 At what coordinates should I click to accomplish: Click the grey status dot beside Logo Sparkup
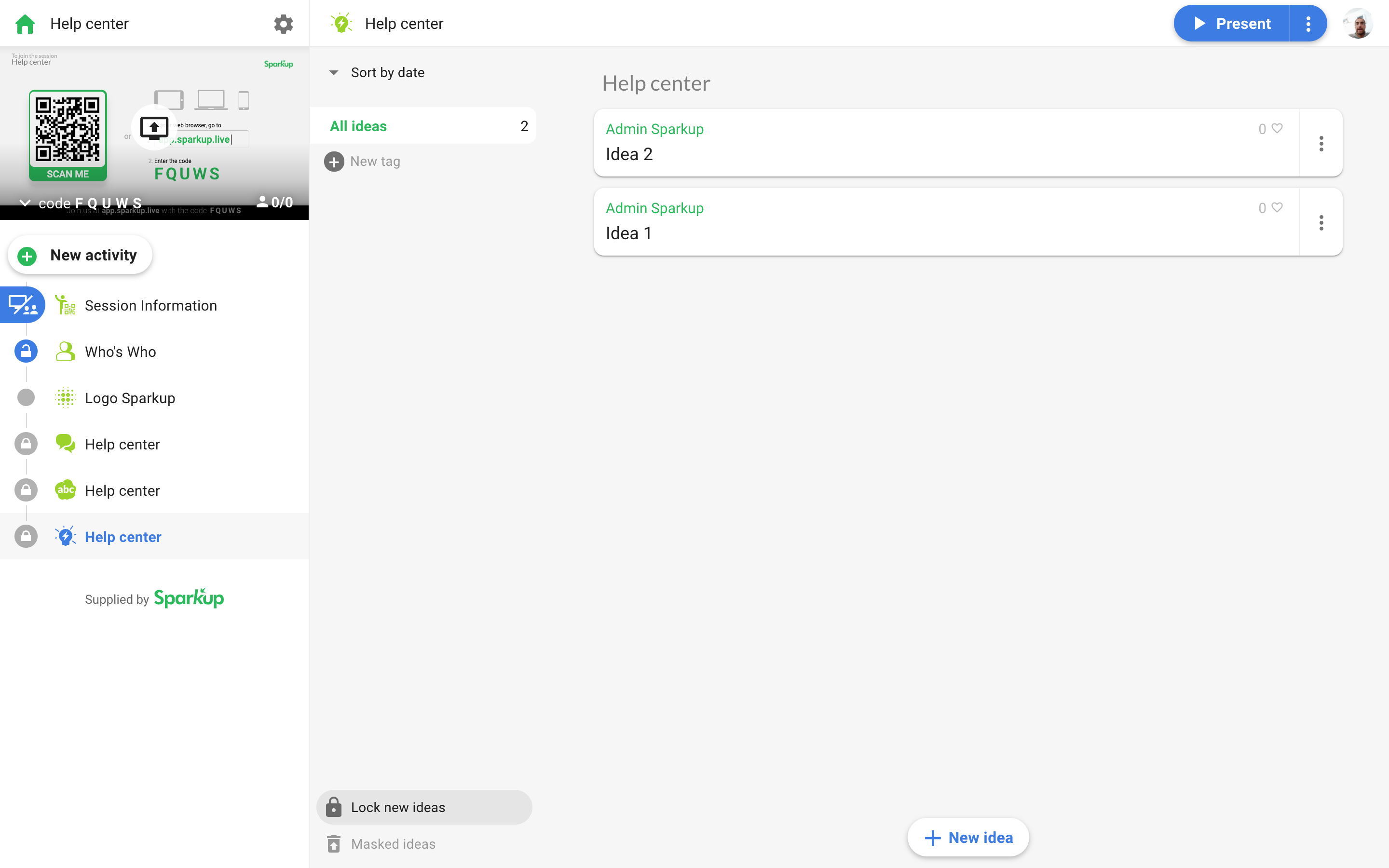26,397
